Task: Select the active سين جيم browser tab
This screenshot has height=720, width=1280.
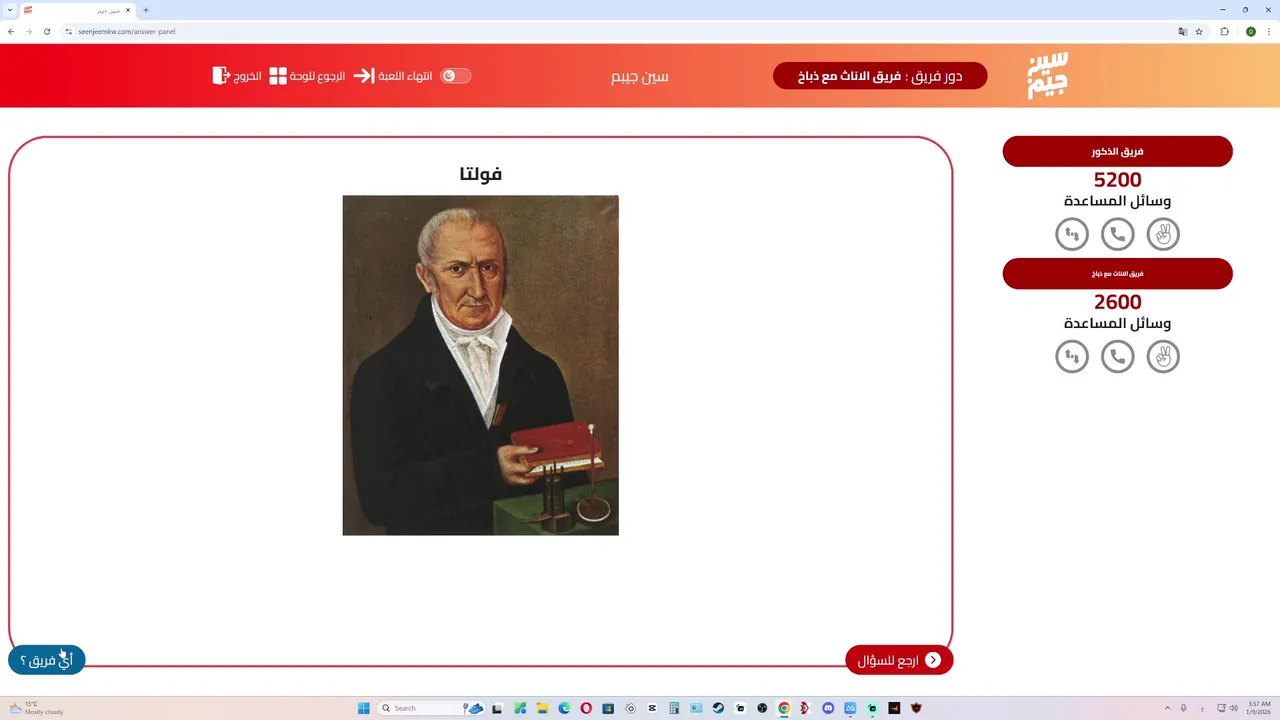Action: pyautogui.click(x=78, y=10)
